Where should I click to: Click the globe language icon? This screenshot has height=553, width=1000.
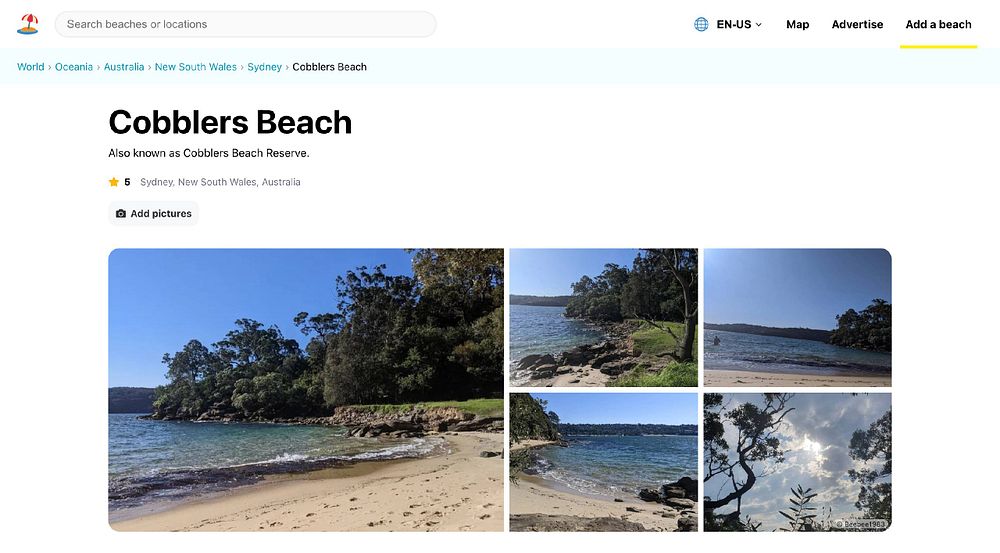[x=701, y=24]
